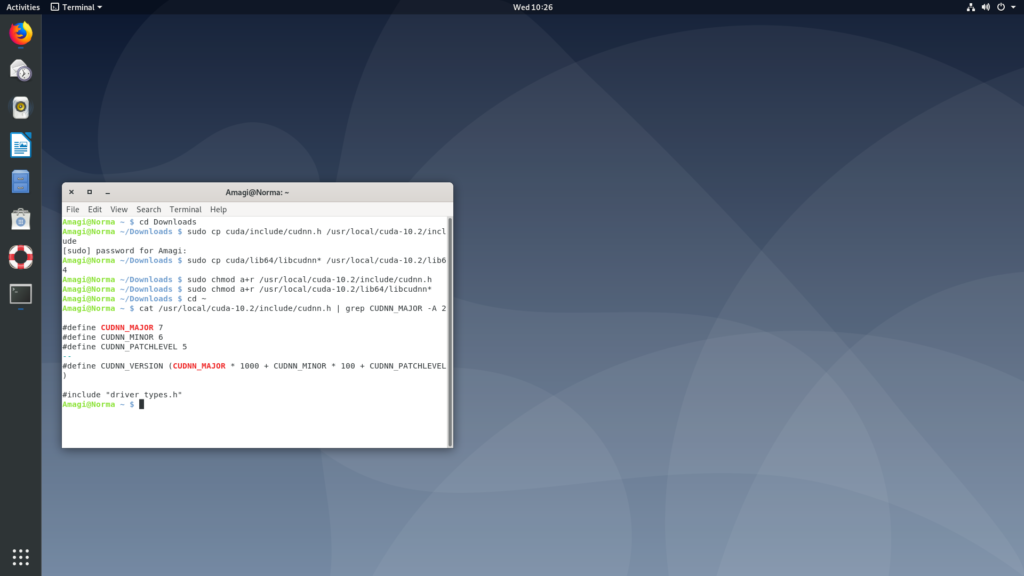Screen dimensions: 1024x576
Task: Open the Search menu in Terminal
Action: (x=148, y=210)
